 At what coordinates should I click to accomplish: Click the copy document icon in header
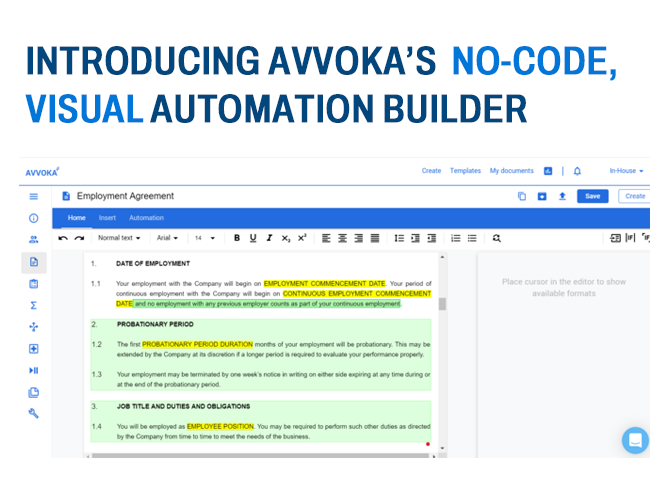522,196
